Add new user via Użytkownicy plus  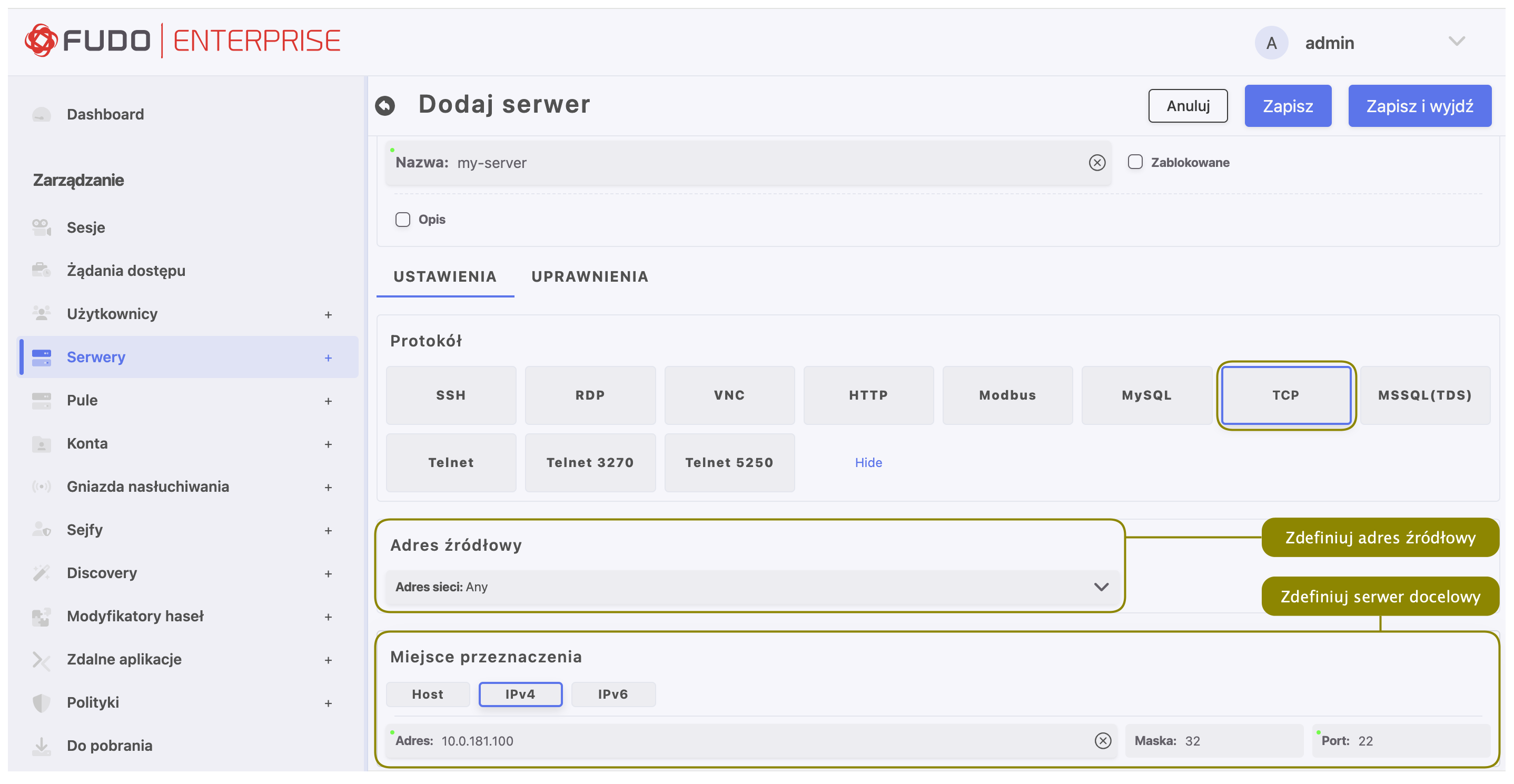(x=328, y=314)
